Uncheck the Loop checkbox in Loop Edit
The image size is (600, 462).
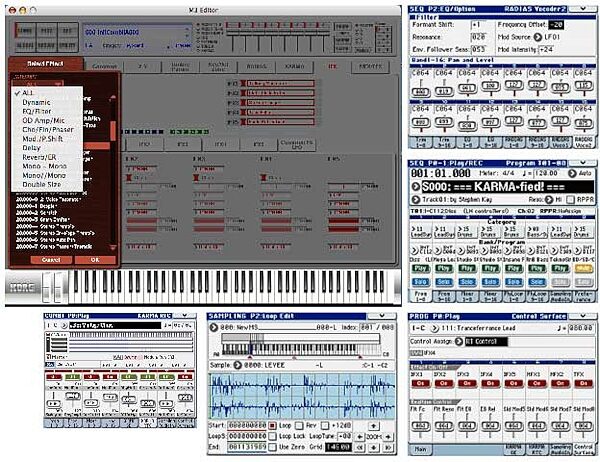[272, 425]
